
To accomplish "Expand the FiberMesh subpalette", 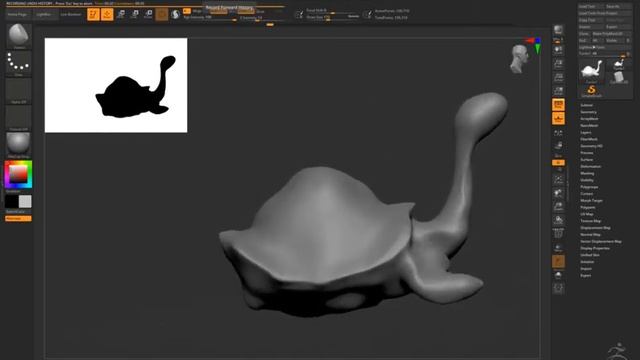I will pyautogui.click(x=589, y=139).
